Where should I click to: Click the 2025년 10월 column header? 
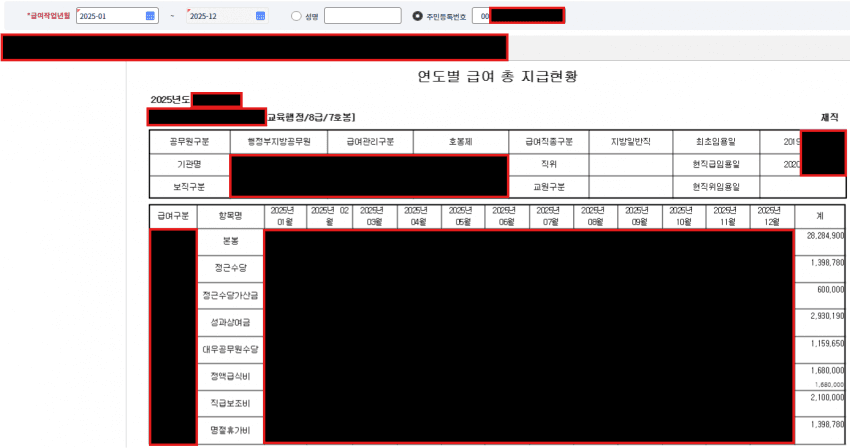point(684,216)
